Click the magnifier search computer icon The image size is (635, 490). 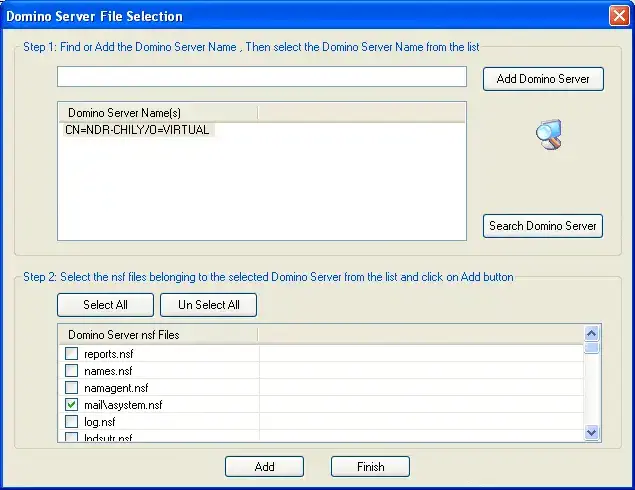(x=548, y=134)
